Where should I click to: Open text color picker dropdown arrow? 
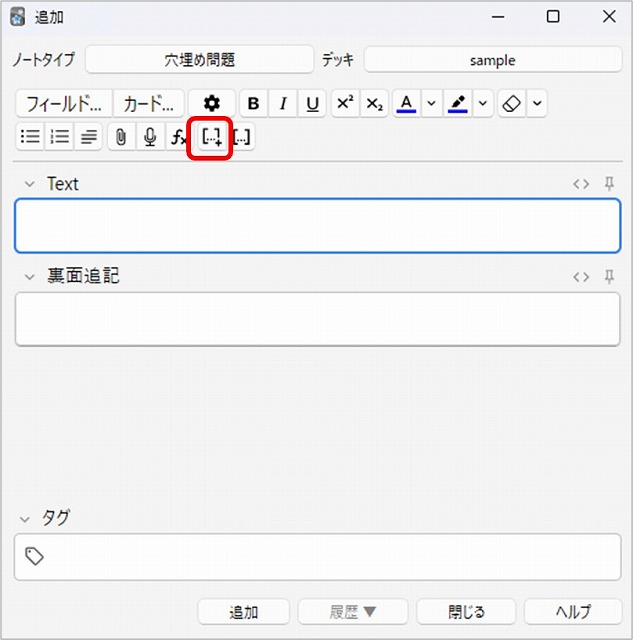(x=431, y=104)
